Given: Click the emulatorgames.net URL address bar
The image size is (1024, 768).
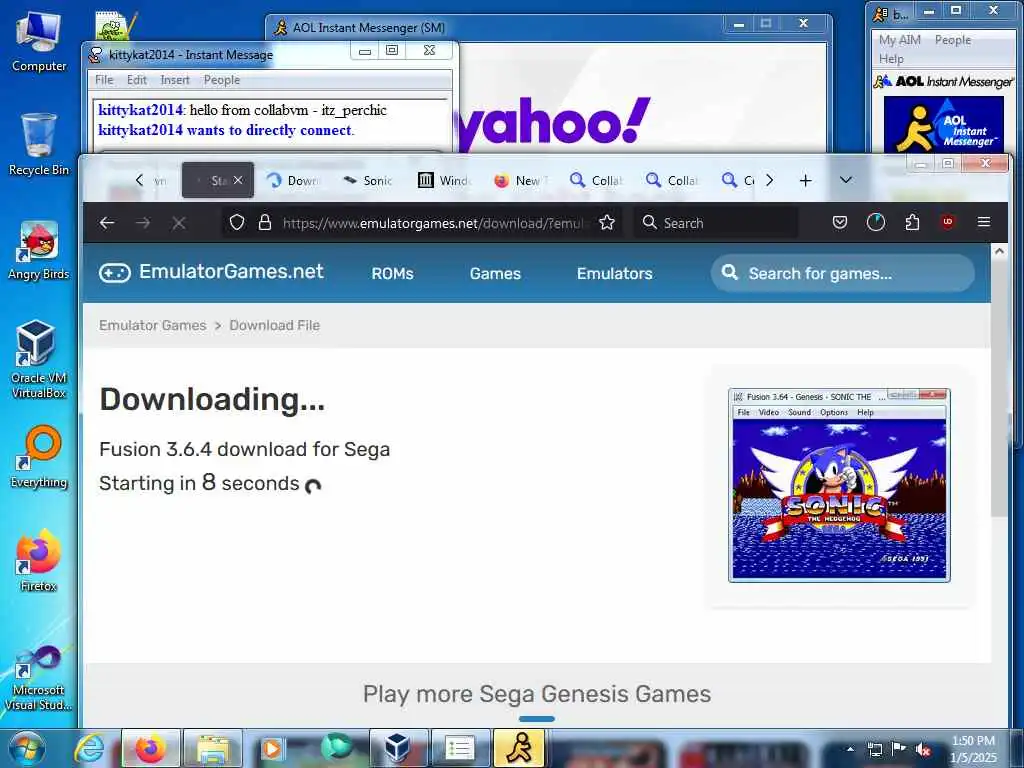Looking at the screenshot, I should pos(434,223).
